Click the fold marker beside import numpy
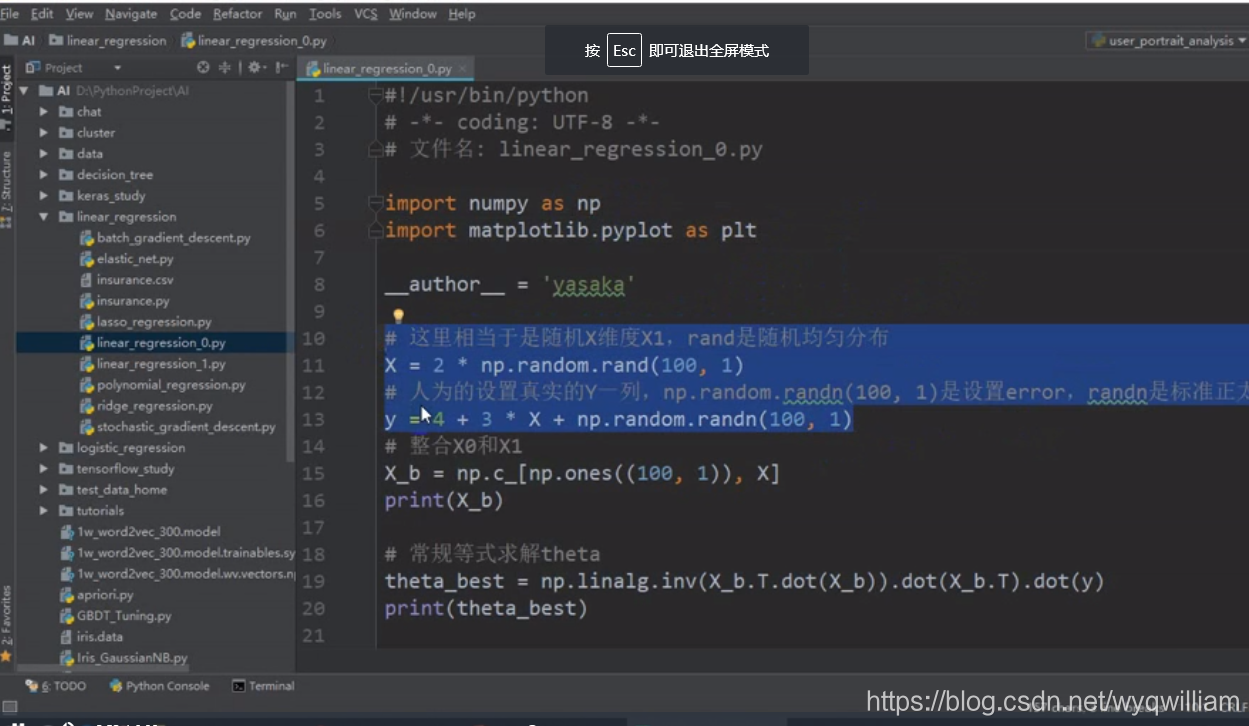 (x=376, y=203)
